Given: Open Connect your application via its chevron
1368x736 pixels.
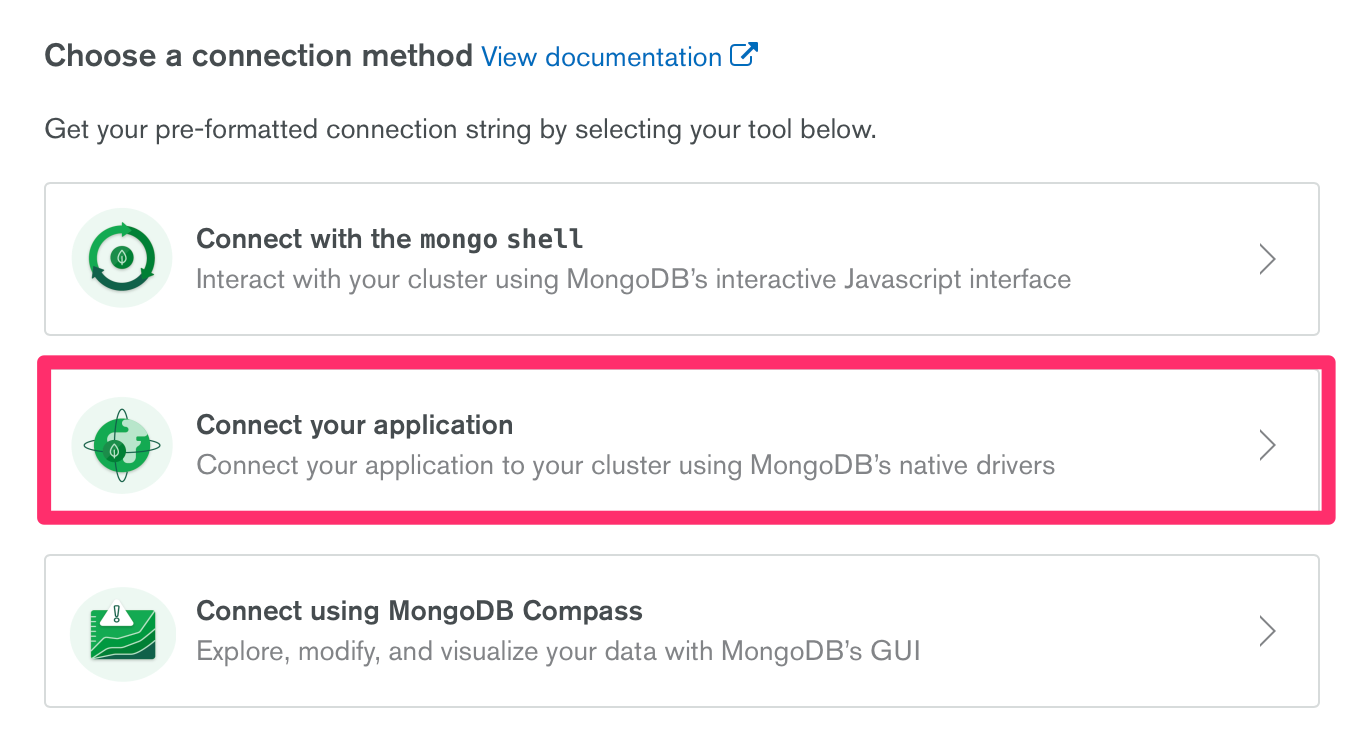Looking at the screenshot, I should [x=1267, y=444].
